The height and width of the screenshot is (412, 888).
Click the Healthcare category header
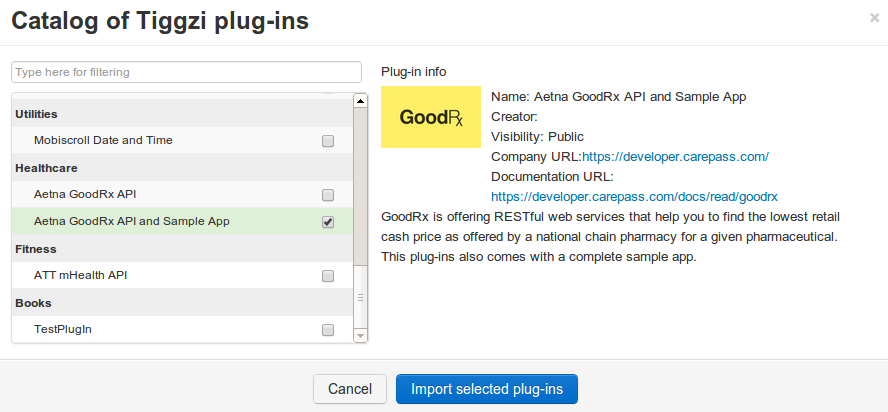46,168
